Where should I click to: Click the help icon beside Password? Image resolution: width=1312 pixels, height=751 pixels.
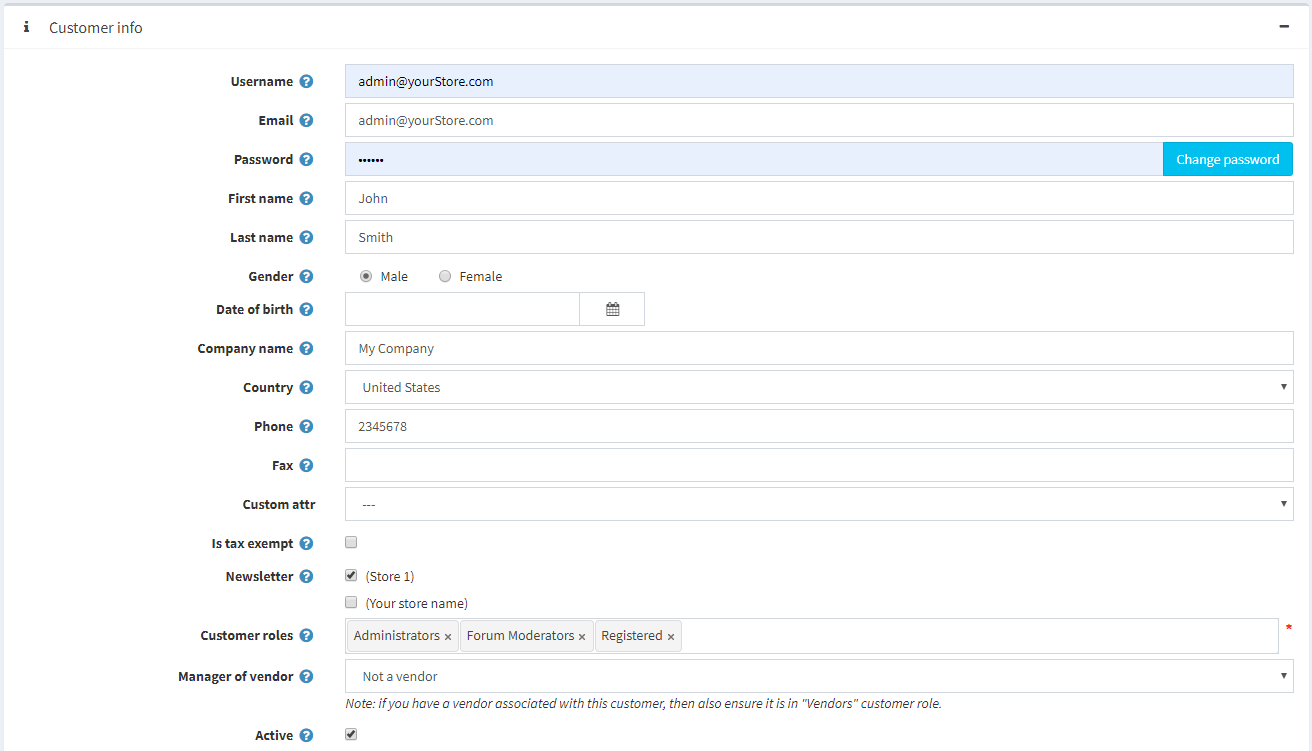point(306,160)
